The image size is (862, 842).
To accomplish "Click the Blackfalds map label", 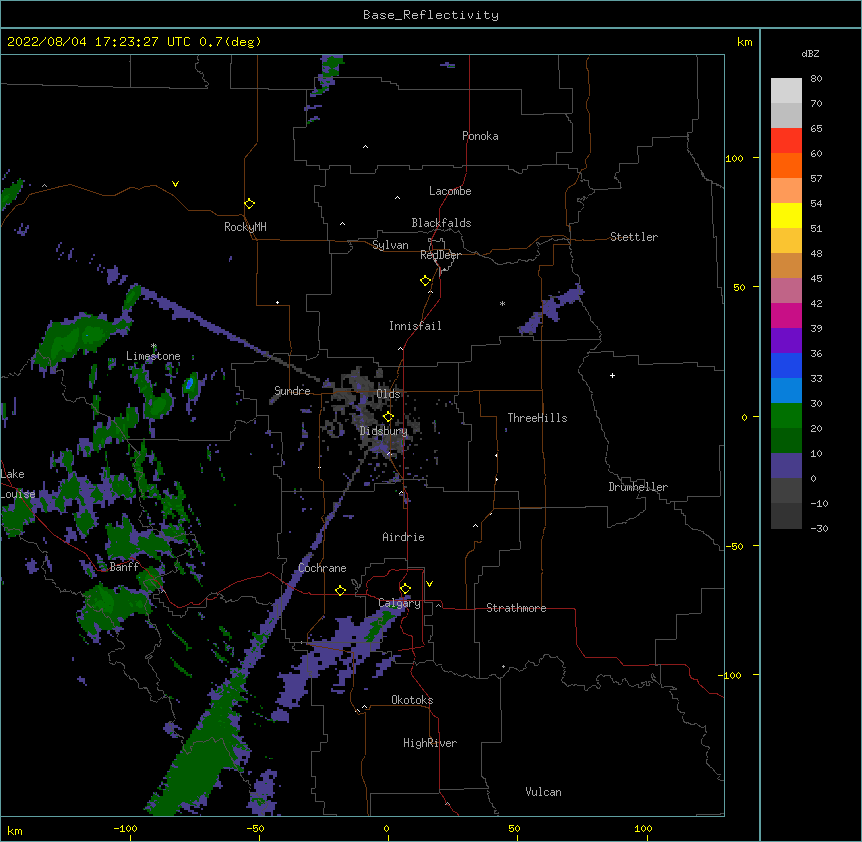I will tap(441, 223).
